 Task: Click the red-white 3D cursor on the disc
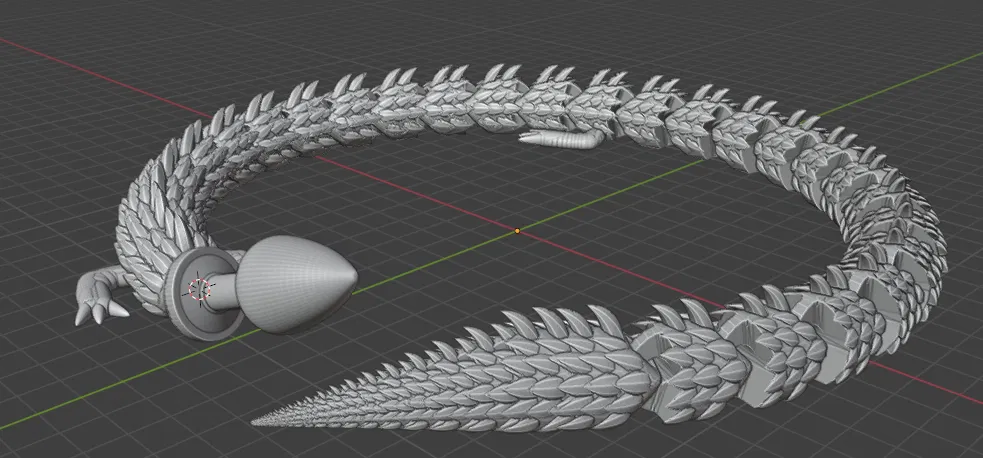point(199,289)
